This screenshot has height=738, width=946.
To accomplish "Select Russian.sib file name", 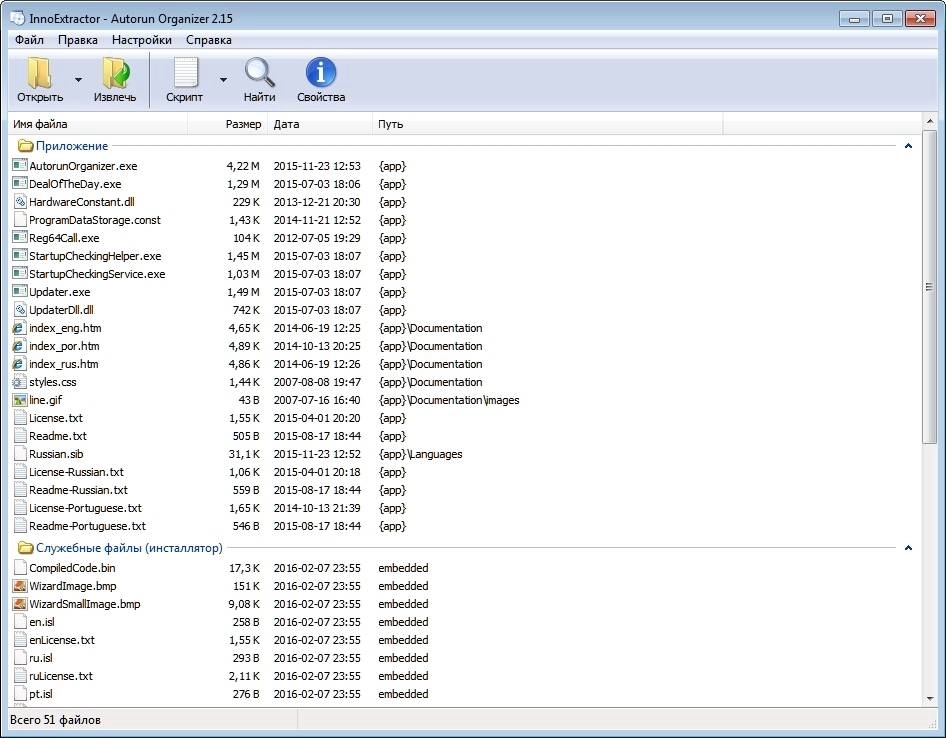I will 56,454.
